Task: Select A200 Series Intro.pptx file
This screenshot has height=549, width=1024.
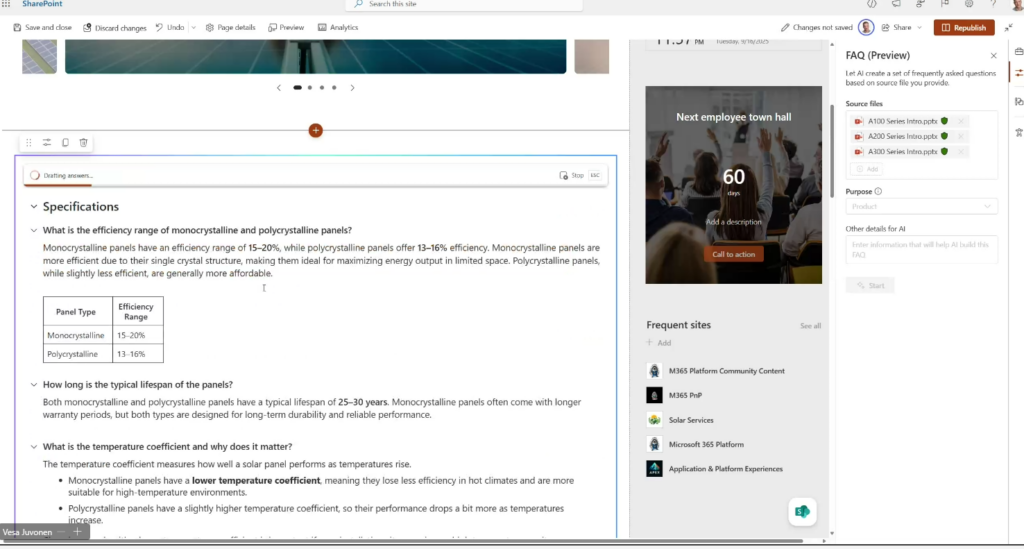Action: [902, 136]
